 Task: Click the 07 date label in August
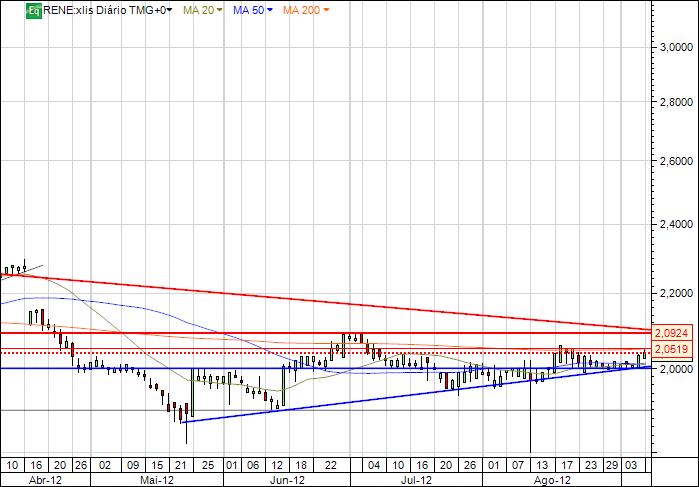[518, 466]
